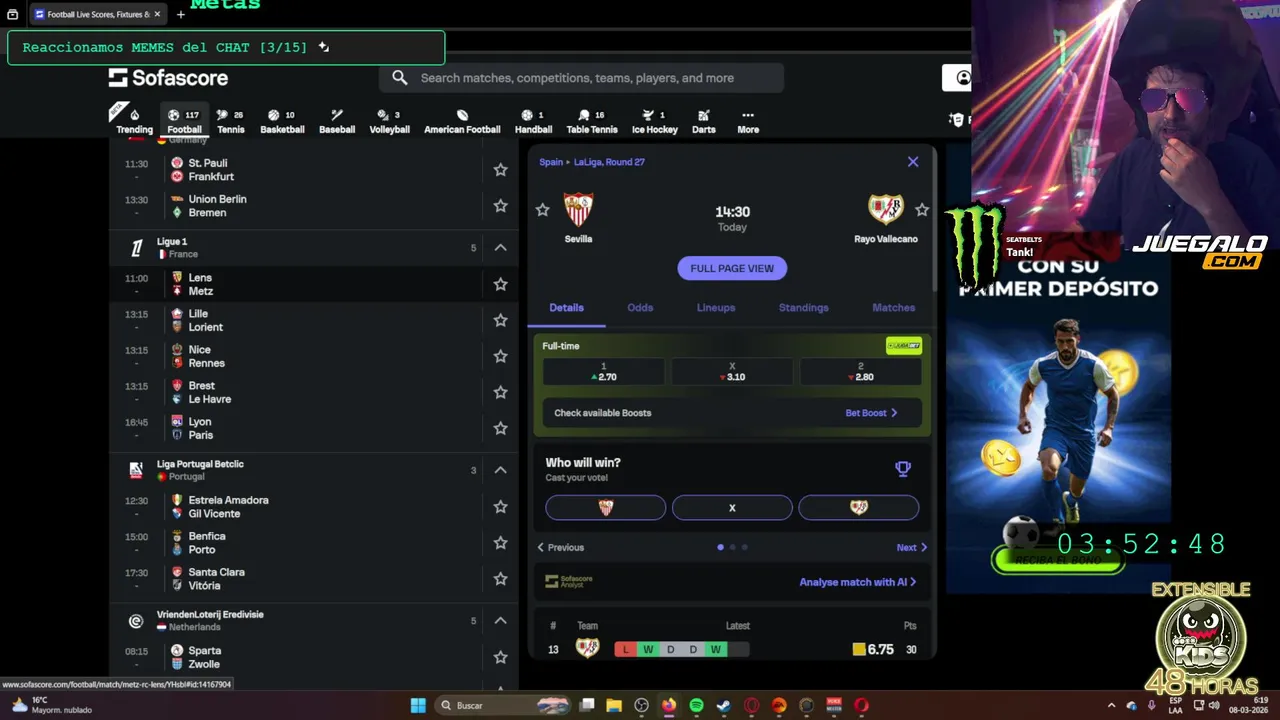Screen dimensions: 1280x720
Task: Open the Trending sports section
Action: tap(134, 121)
